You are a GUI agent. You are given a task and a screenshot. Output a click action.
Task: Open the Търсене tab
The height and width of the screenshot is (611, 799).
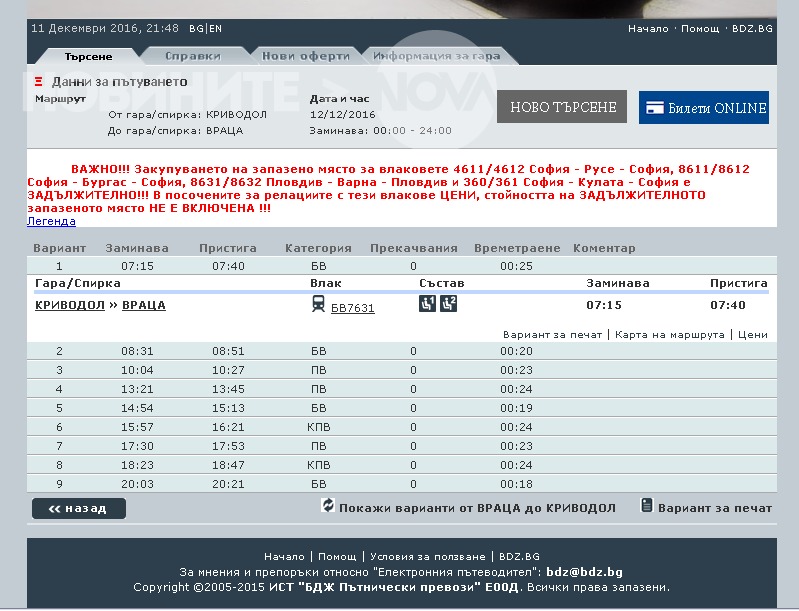(x=88, y=57)
